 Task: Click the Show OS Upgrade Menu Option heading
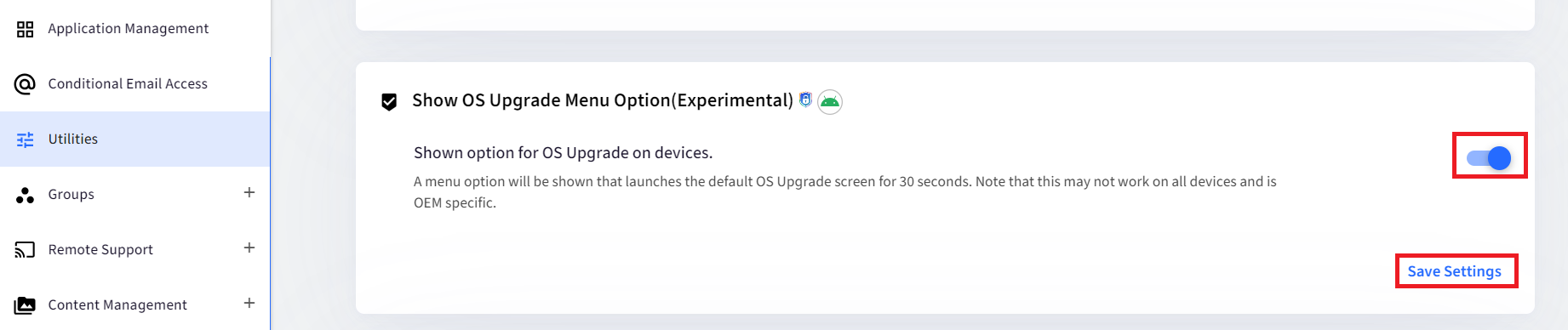(x=603, y=100)
